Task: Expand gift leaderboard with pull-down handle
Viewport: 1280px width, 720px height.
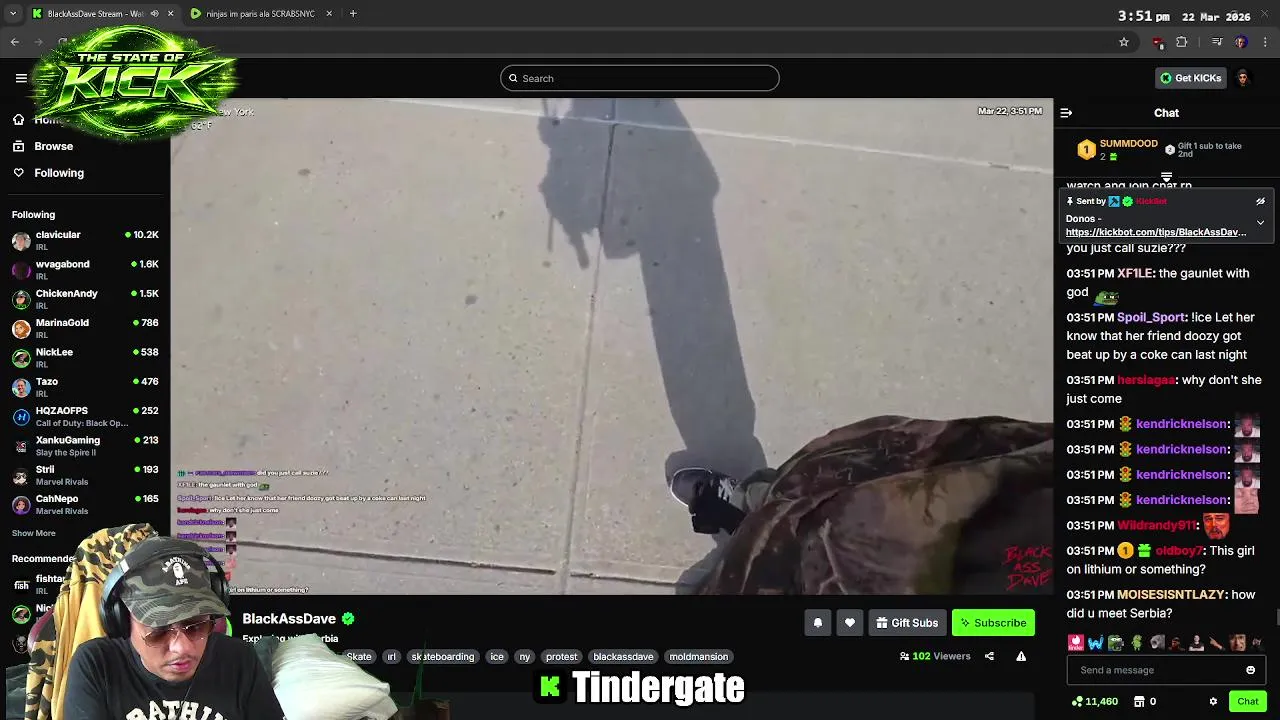Action: (1166, 177)
